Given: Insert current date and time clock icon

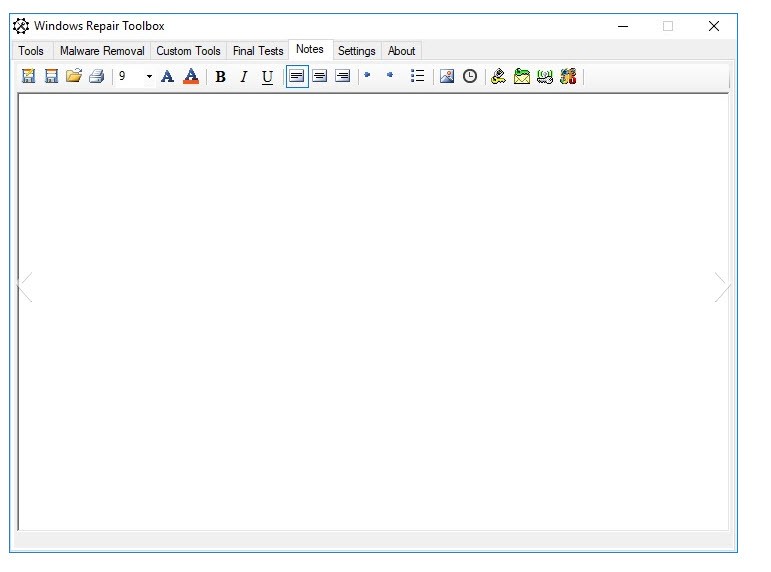Looking at the screenshot, I should pos(470,76).
